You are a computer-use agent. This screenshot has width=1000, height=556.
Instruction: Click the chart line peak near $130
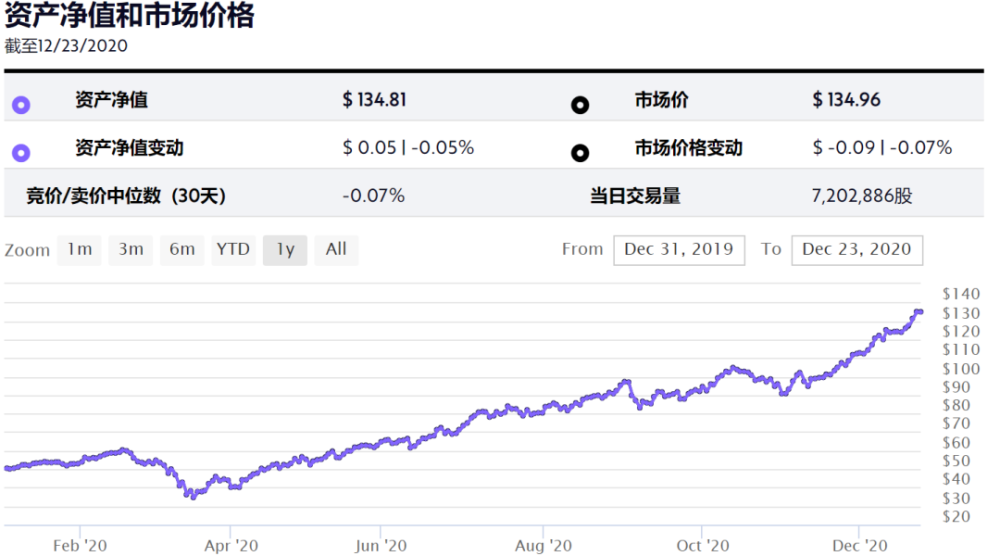(x=918, y=311)
